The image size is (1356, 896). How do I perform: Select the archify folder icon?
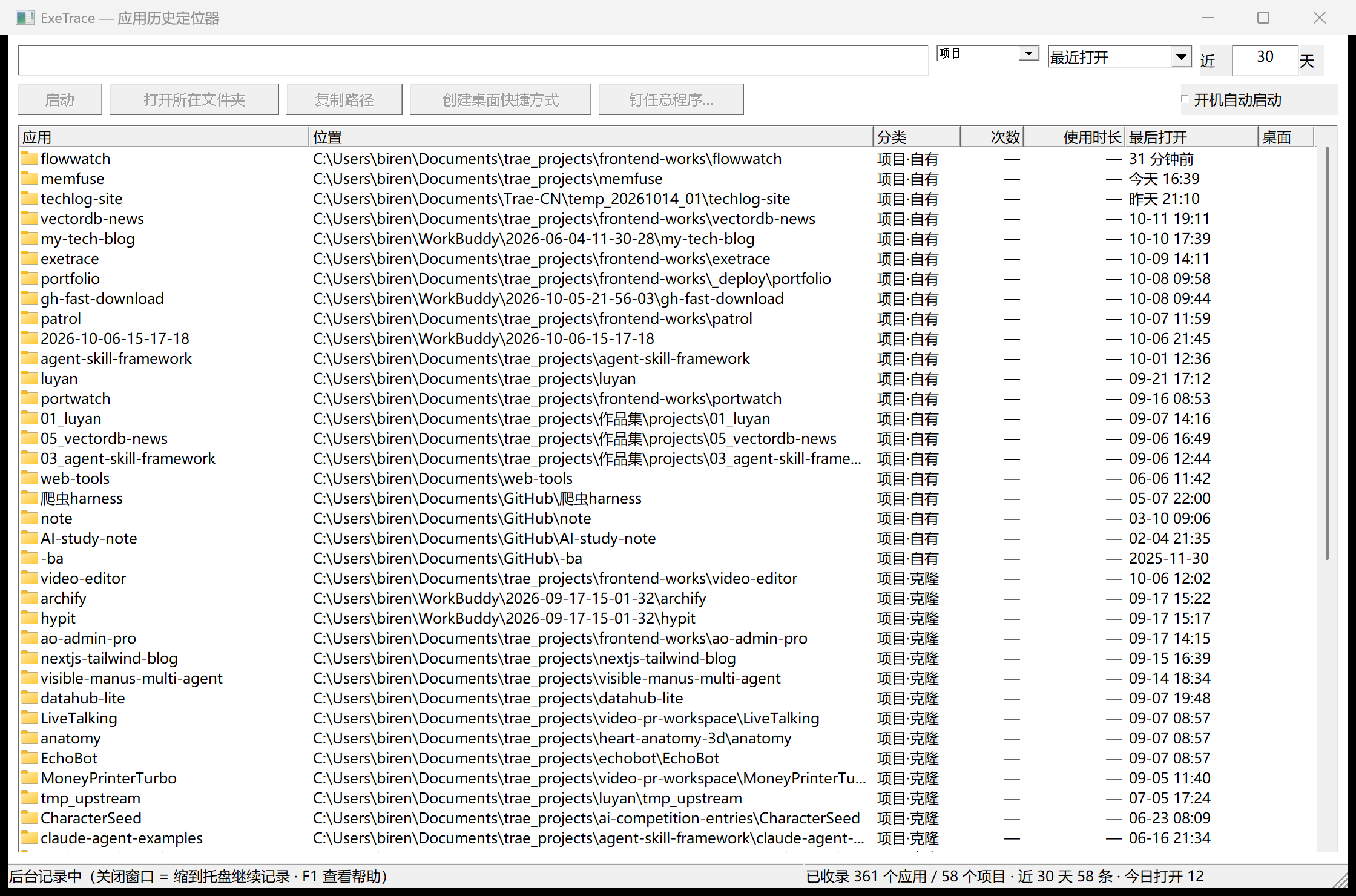tap(30, 598)
